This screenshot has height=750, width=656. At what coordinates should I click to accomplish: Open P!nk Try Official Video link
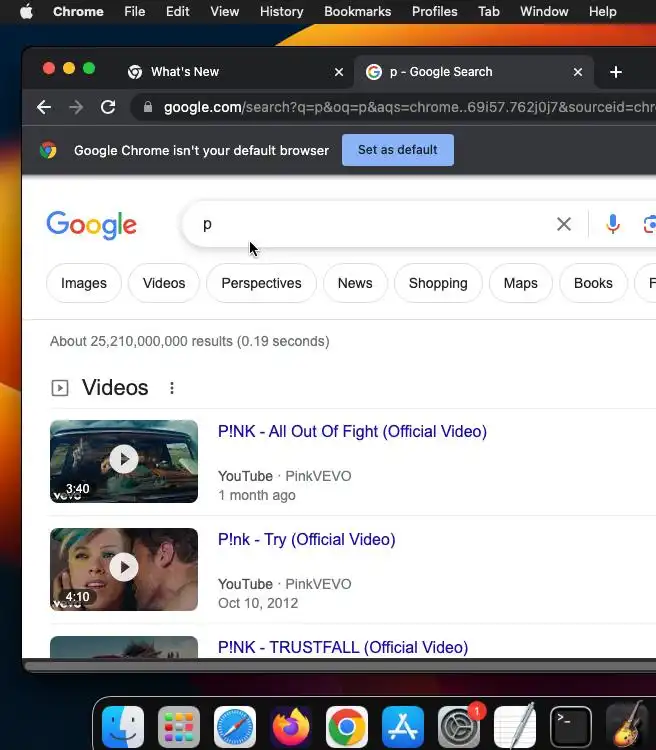tap(307, 540)
